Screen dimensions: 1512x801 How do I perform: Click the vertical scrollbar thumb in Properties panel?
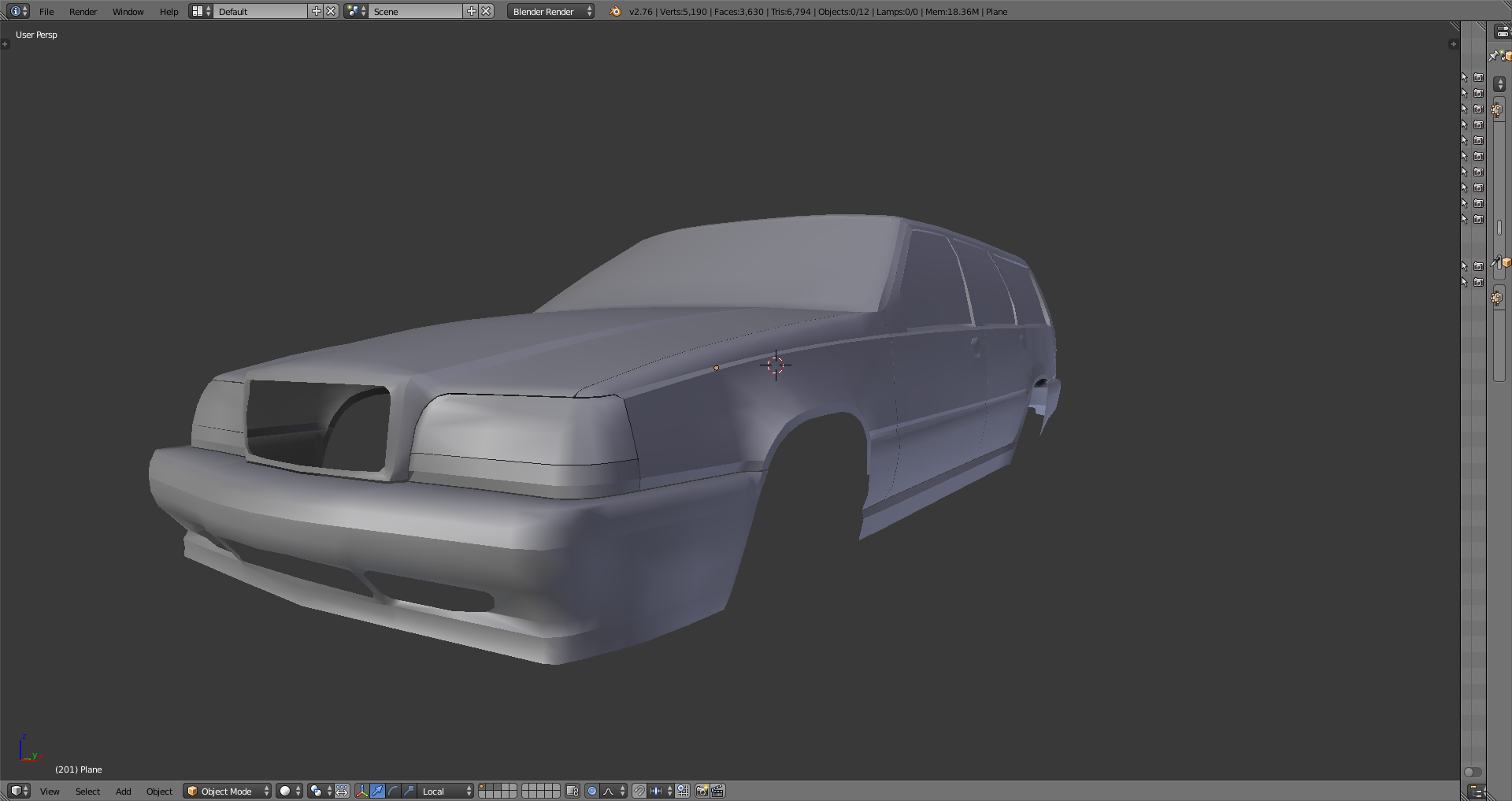(1499, 228)
